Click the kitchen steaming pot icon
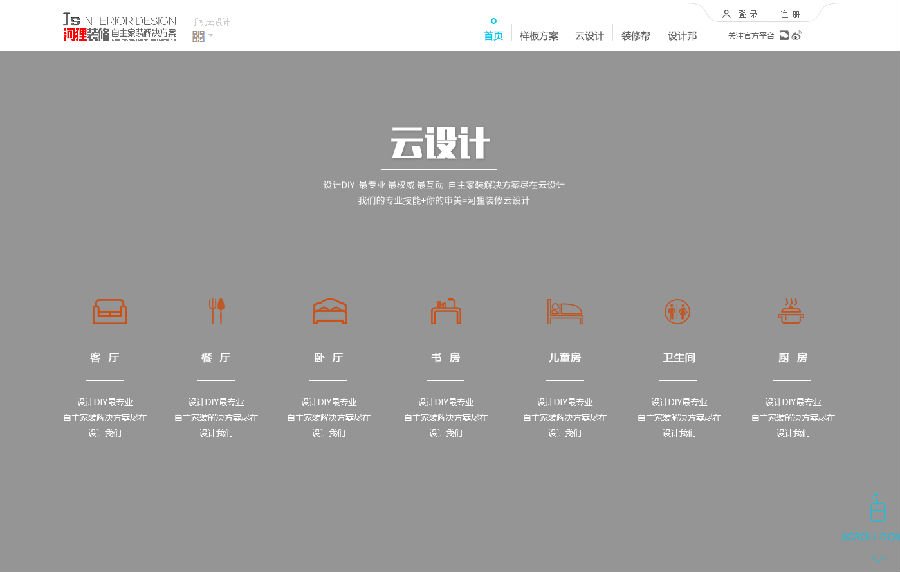The height and width of the screenshot is (572, 900). [x=791, y=310]
